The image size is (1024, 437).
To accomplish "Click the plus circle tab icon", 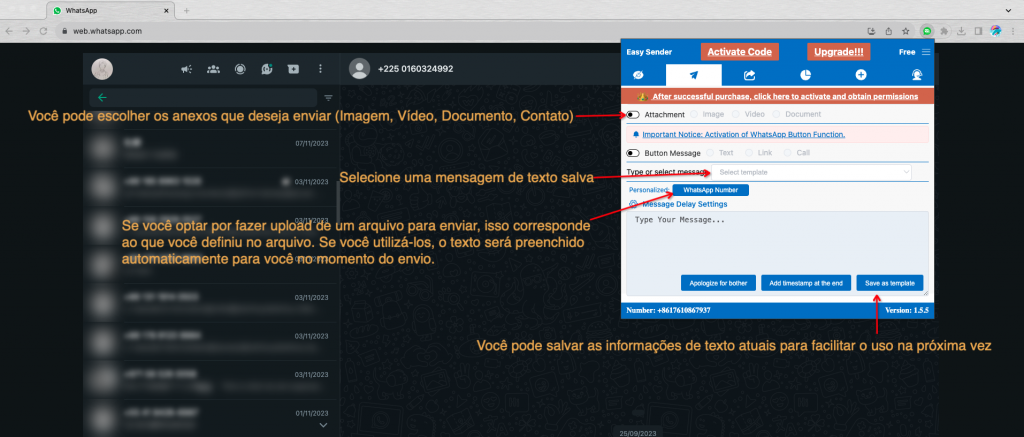I will 861,75.
